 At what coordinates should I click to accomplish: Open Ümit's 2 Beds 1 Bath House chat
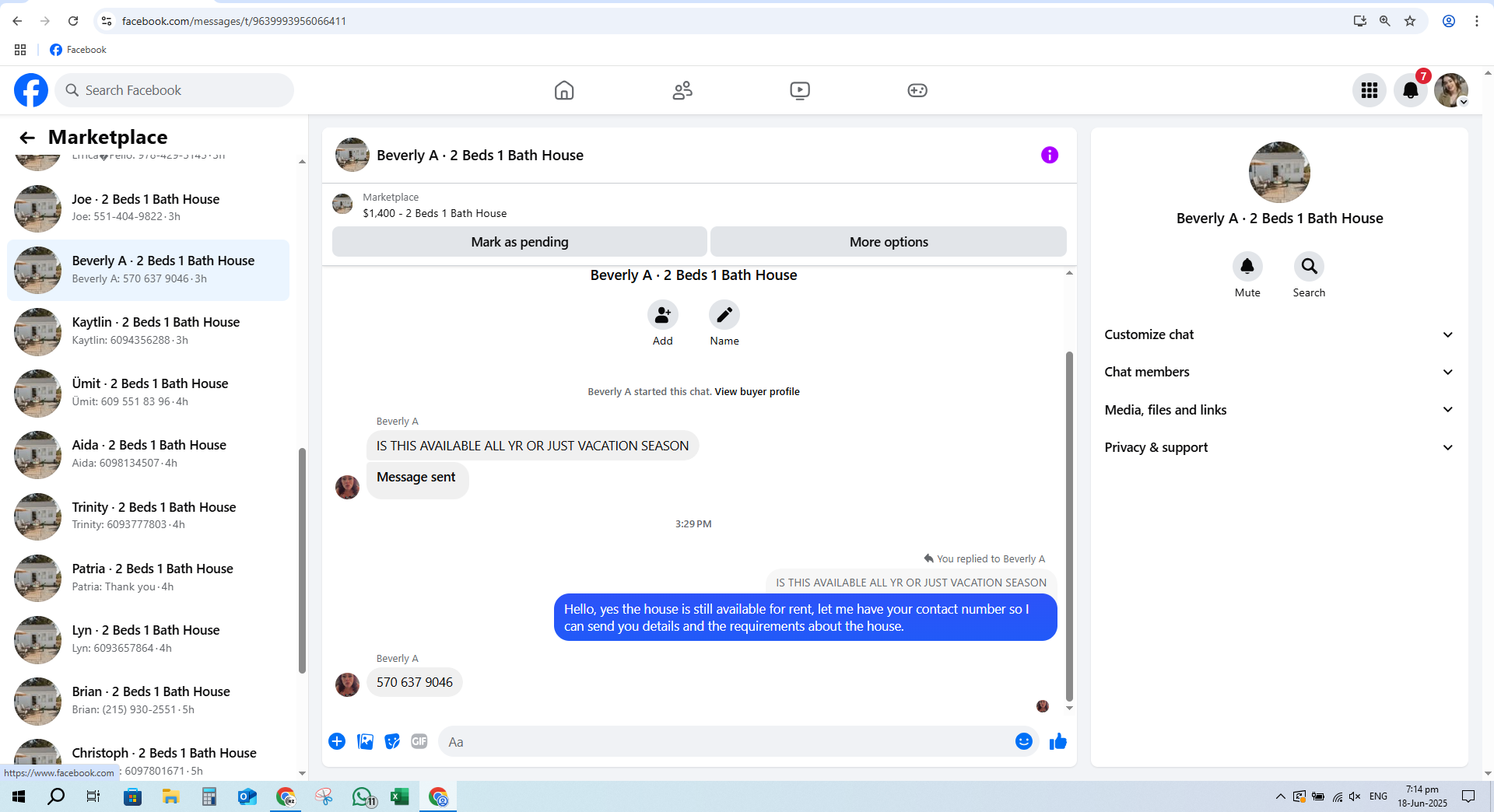click(148, 393)
